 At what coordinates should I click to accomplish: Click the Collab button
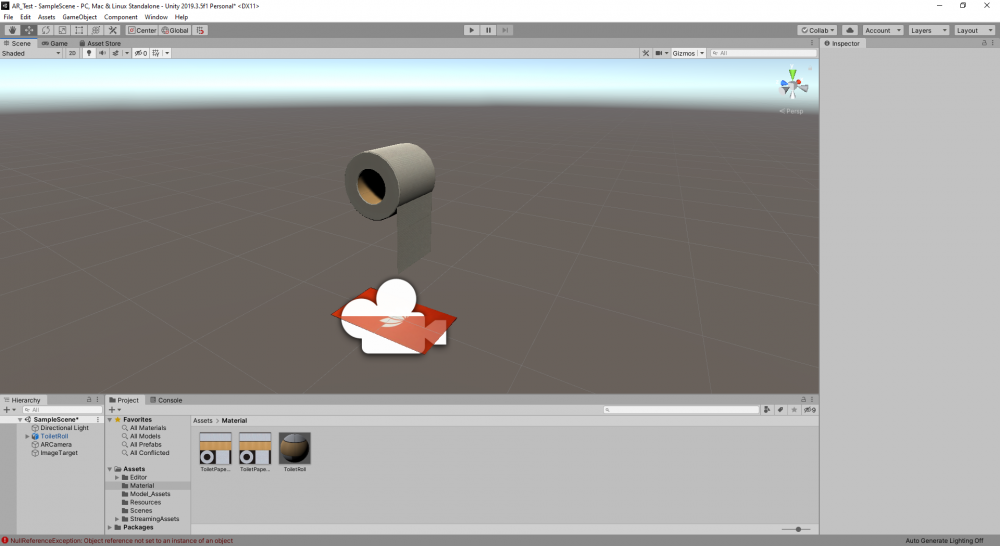[817, 30]
